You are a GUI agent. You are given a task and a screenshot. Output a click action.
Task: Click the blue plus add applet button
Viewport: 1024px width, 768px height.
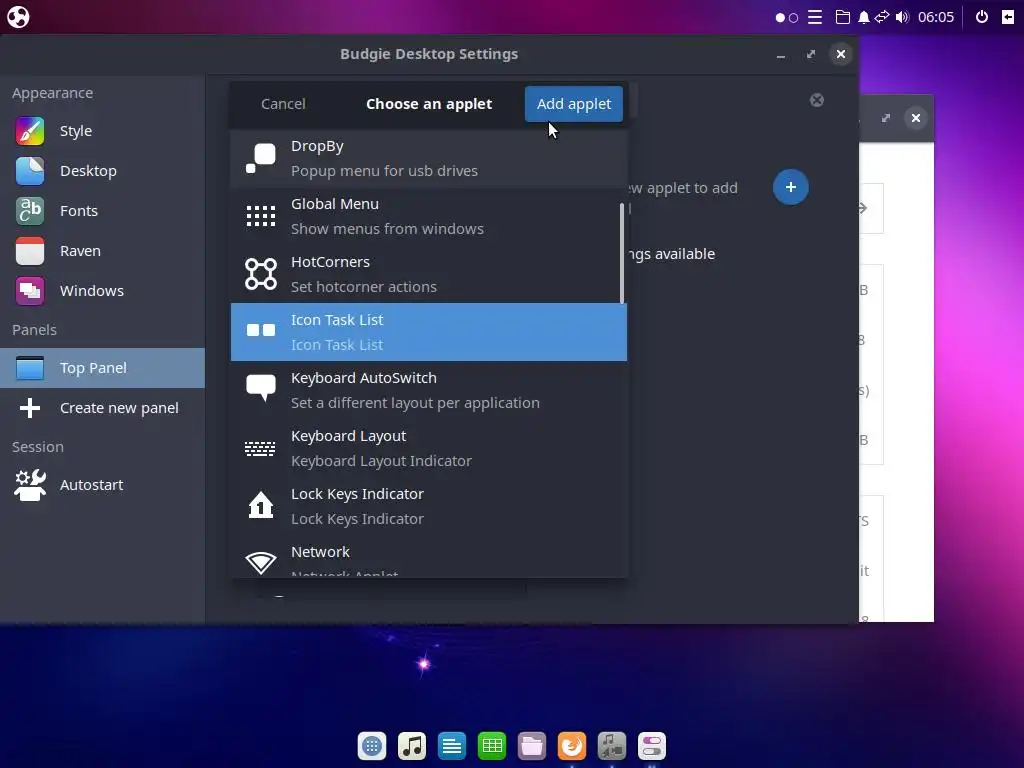tap(790, 187)
